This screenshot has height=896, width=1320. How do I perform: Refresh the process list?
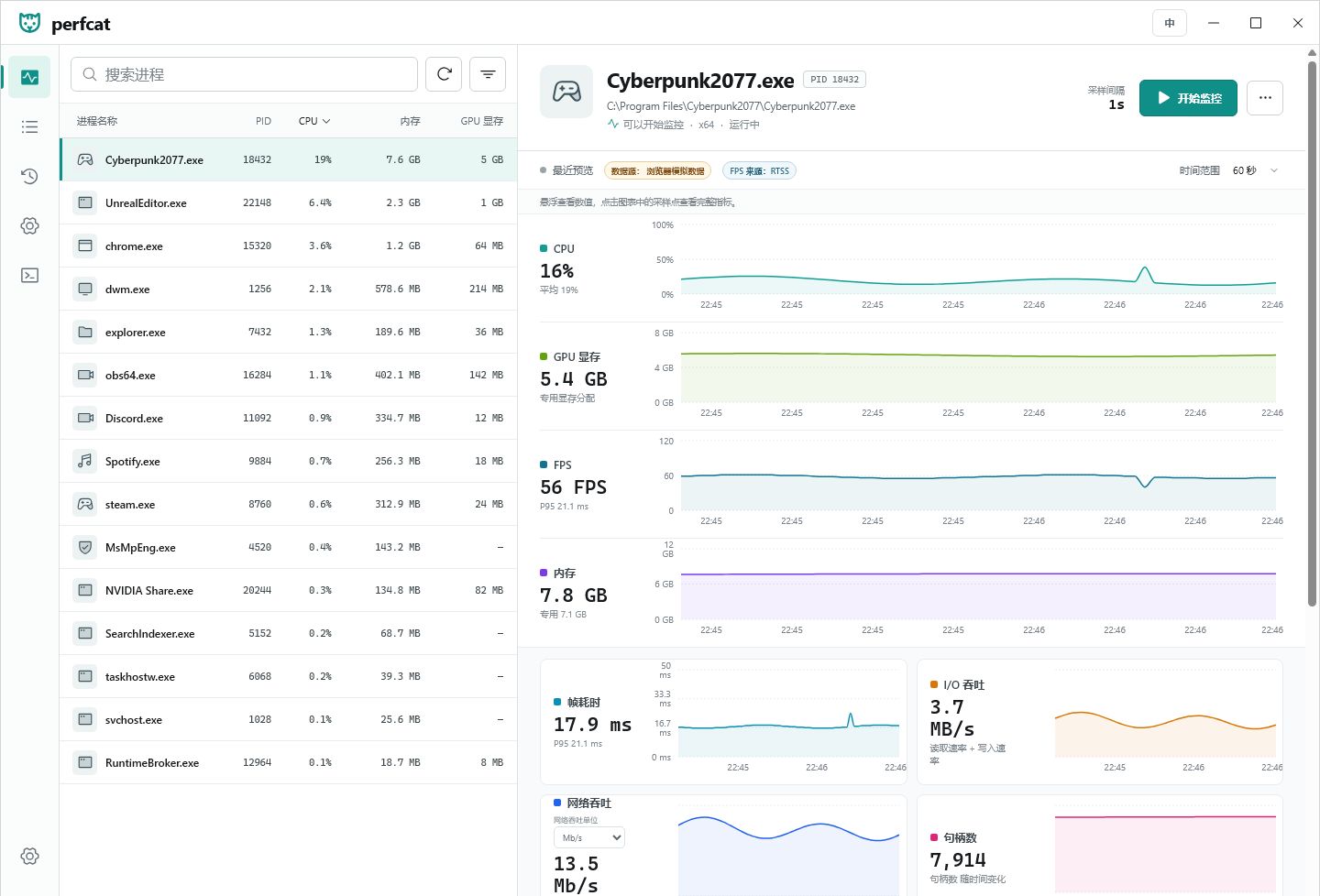click(444, 74)
